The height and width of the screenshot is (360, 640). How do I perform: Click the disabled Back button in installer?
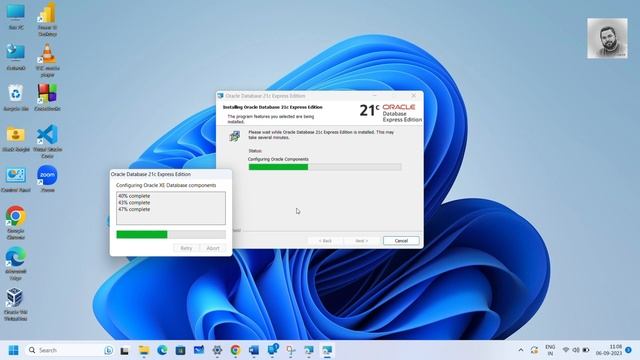pos(325,241)
